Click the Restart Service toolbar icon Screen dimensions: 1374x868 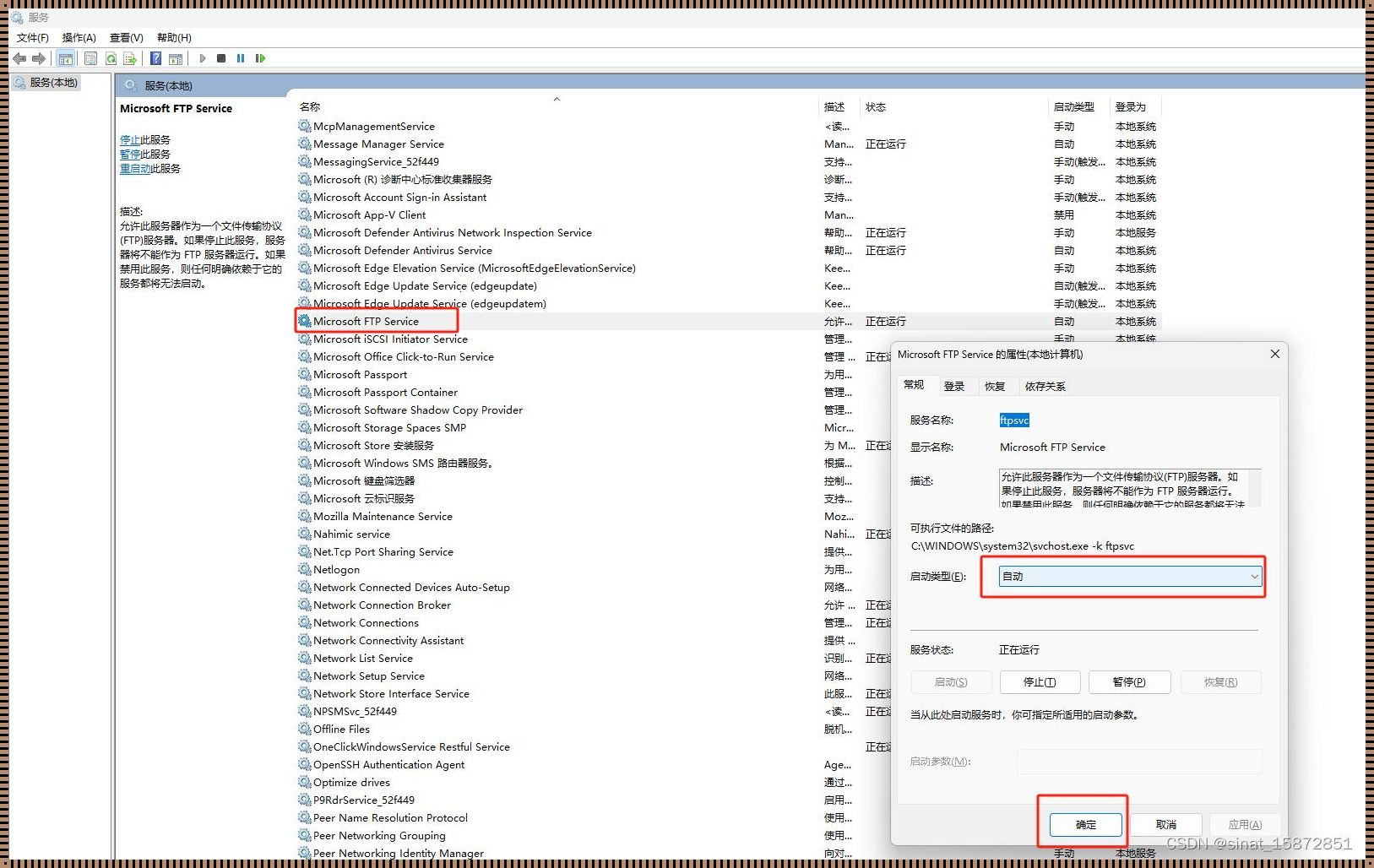[260, 58]
